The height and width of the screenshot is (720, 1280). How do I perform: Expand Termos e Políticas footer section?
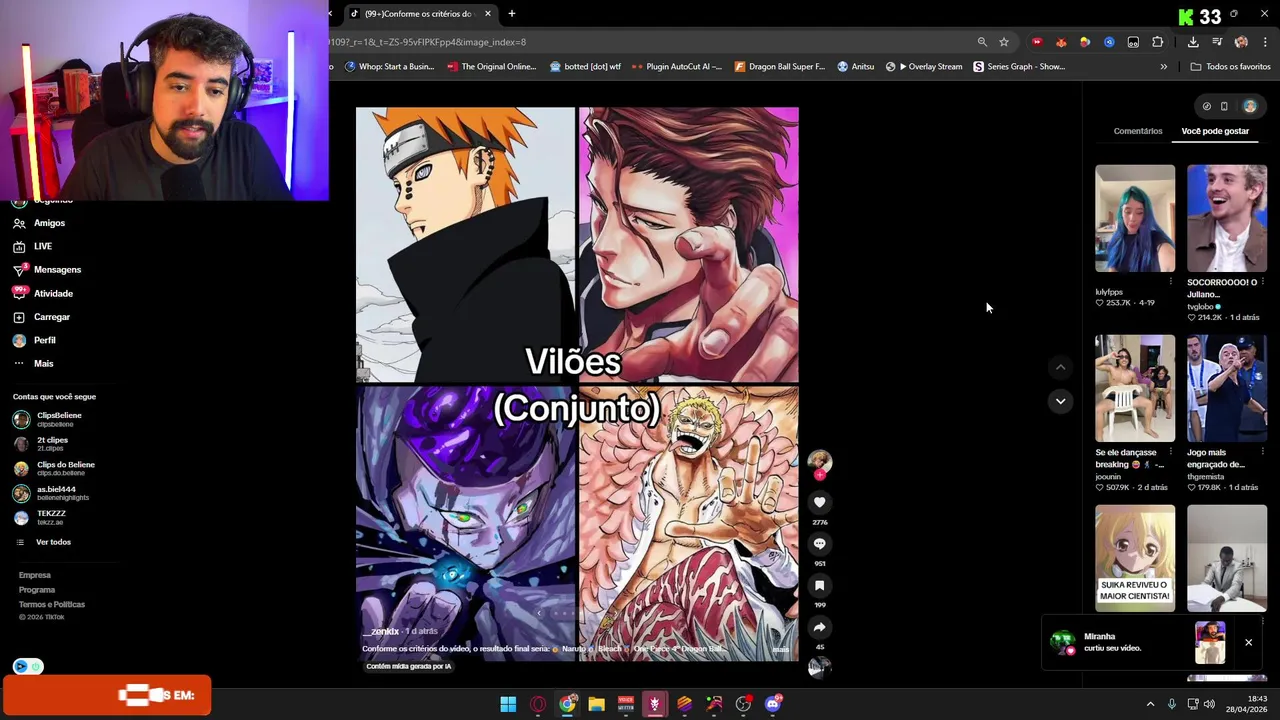point(52,604)
